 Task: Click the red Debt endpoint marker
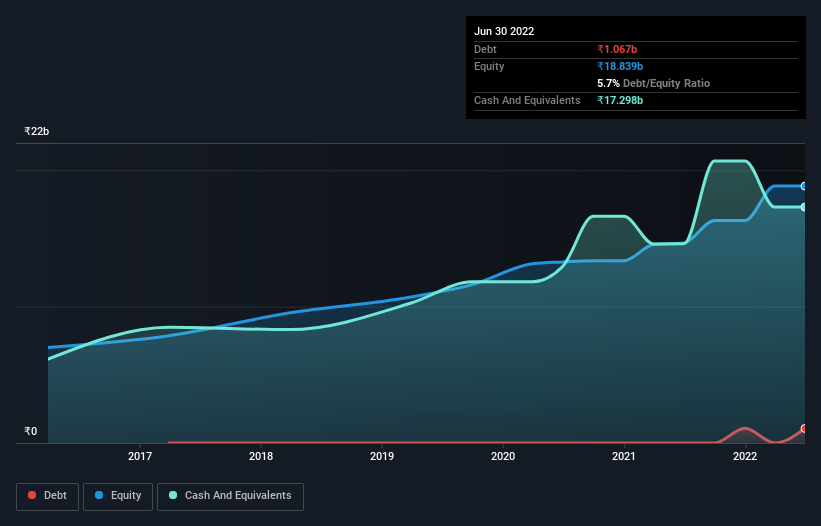(804, 429)
